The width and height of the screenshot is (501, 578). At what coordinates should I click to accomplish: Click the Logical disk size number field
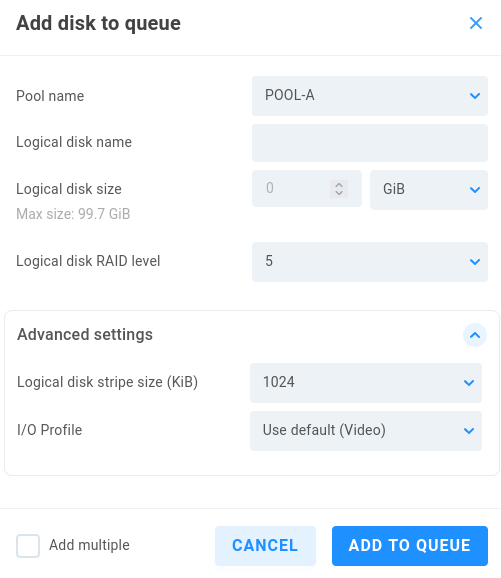point(307,188)
